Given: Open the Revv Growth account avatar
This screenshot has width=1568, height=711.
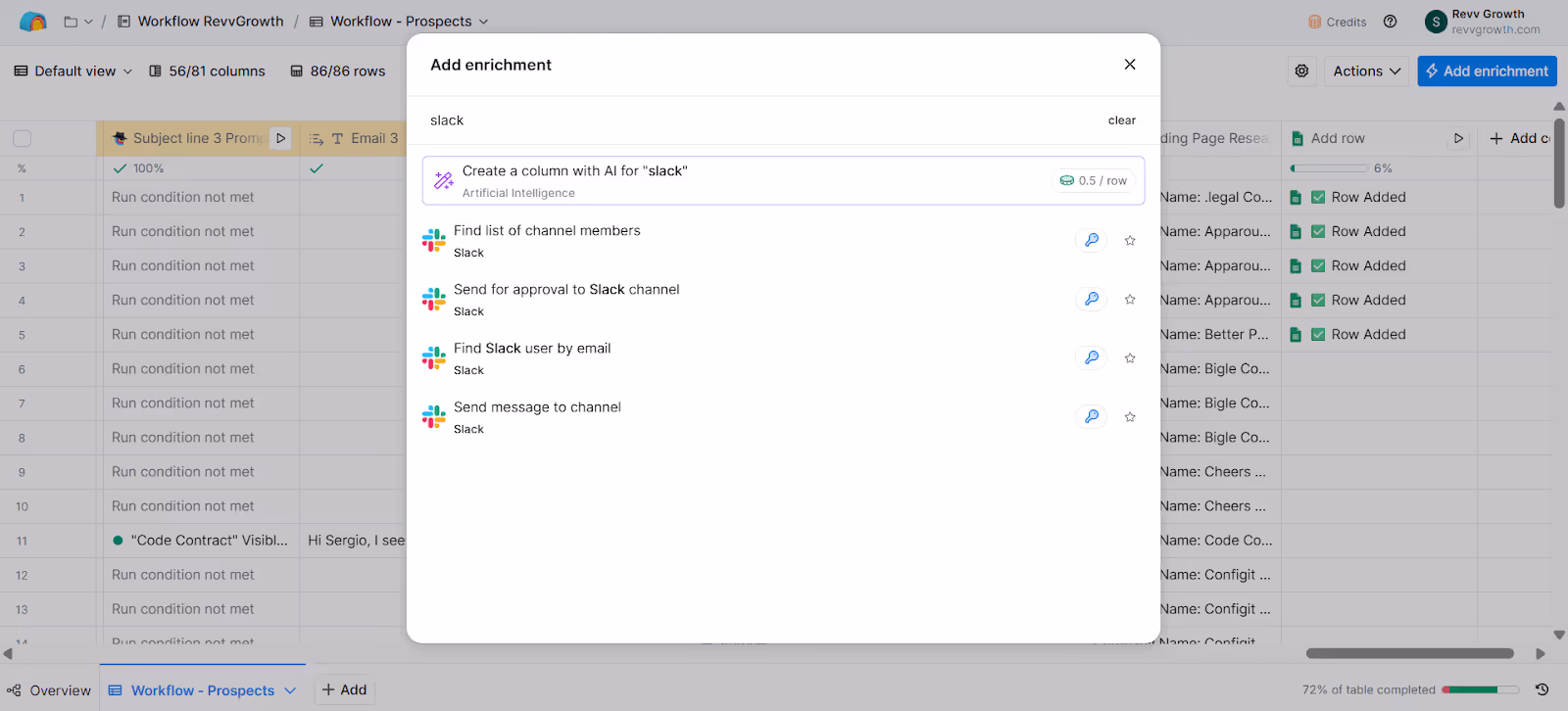Looking at the screenshot, I should (x=1436, y=22).
